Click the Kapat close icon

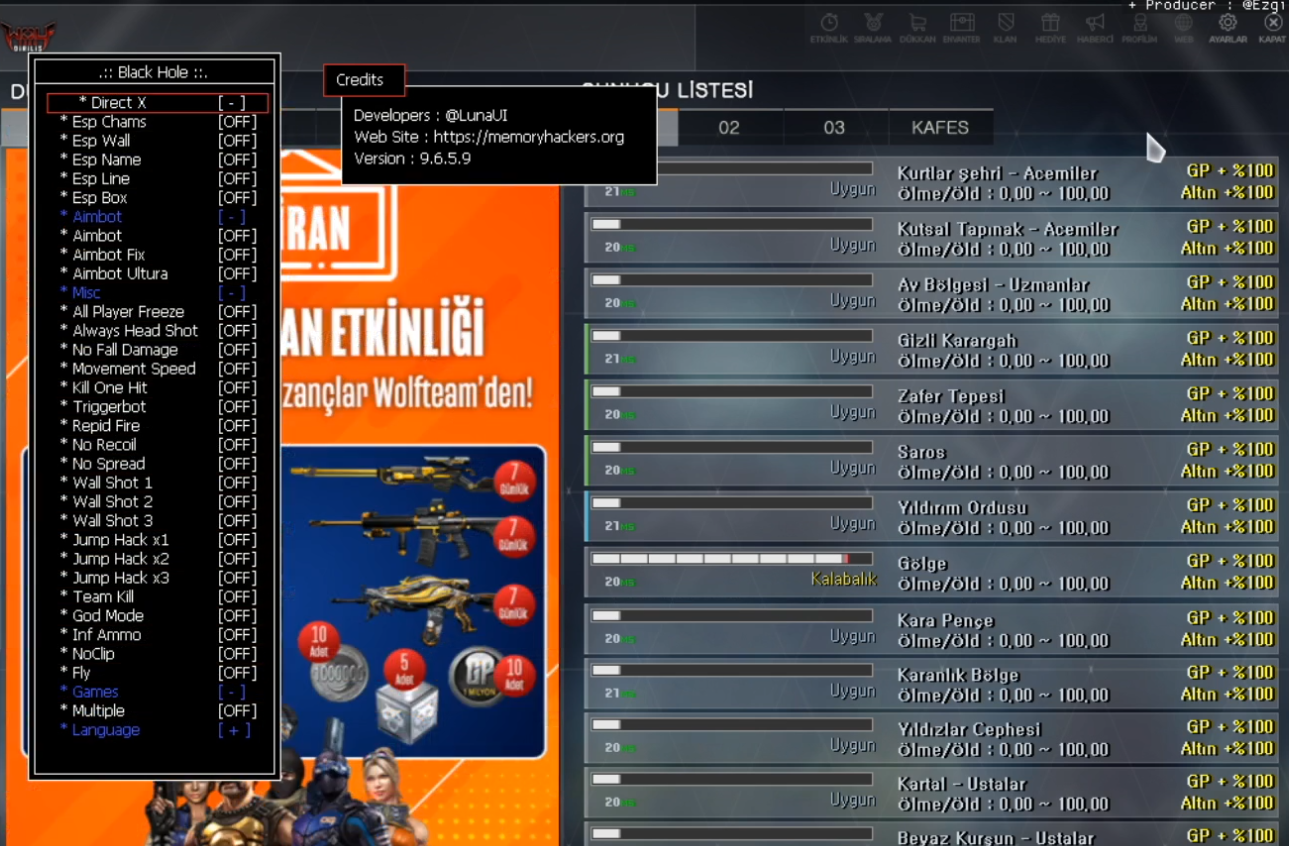[x=1273, y=25]
